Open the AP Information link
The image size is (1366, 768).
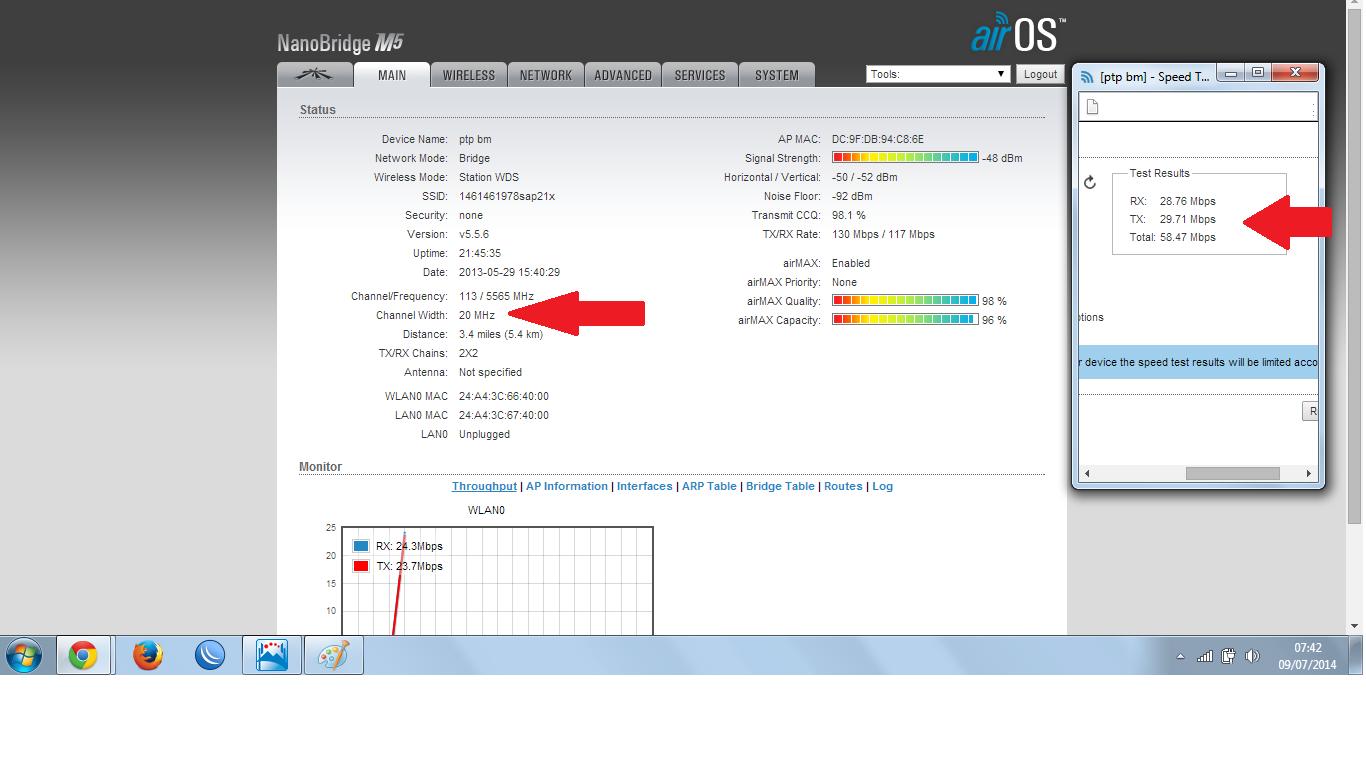tap(567, 486)
